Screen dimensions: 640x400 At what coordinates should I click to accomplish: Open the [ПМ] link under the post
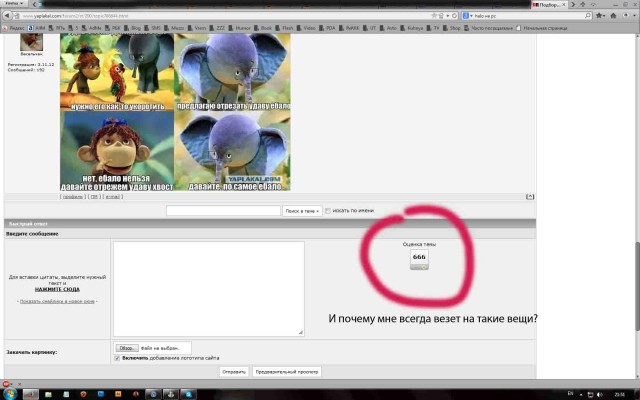click(94, 197)
